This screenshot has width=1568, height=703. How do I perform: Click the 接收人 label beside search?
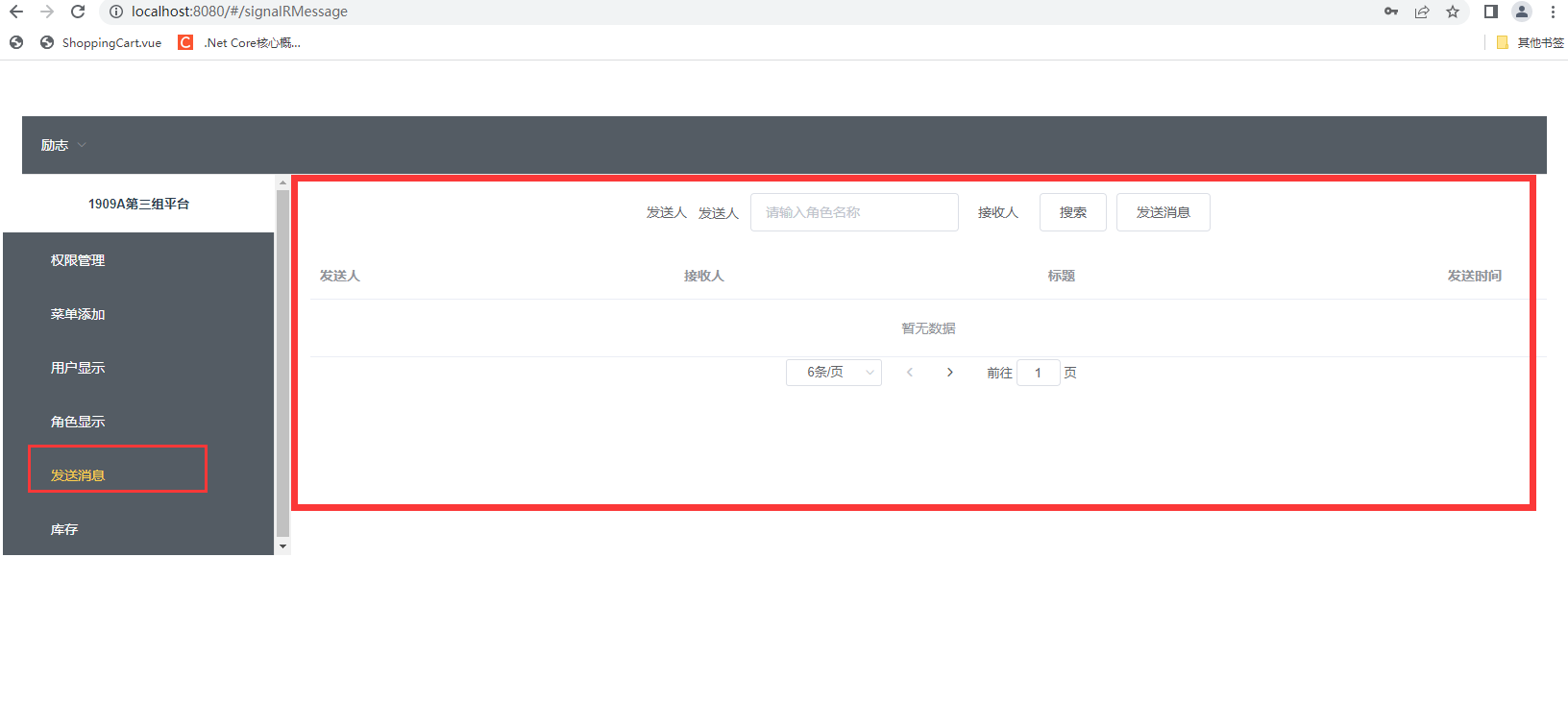point(998,212)
